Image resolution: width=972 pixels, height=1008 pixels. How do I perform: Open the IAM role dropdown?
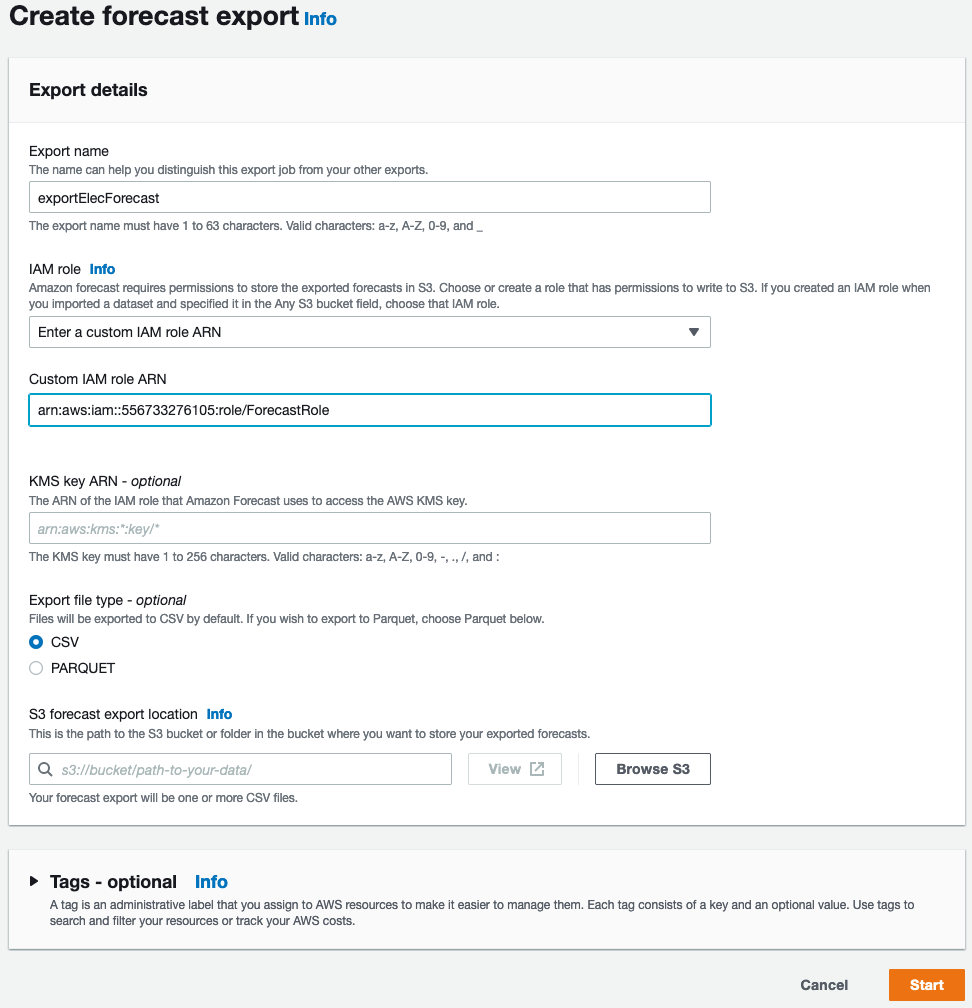[370, 331]
